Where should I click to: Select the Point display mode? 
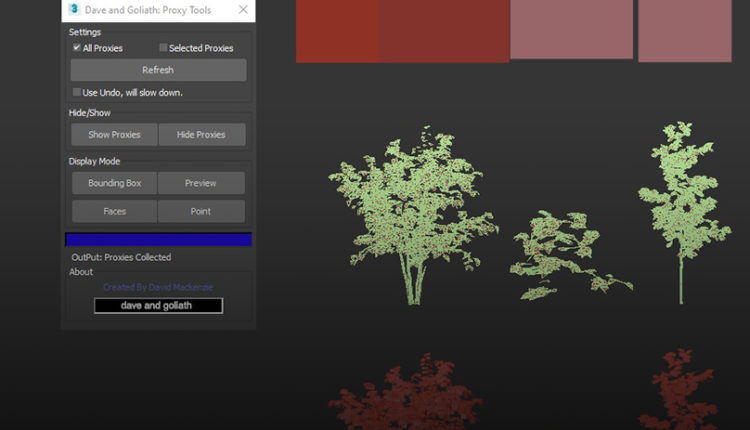click(201, 211)
